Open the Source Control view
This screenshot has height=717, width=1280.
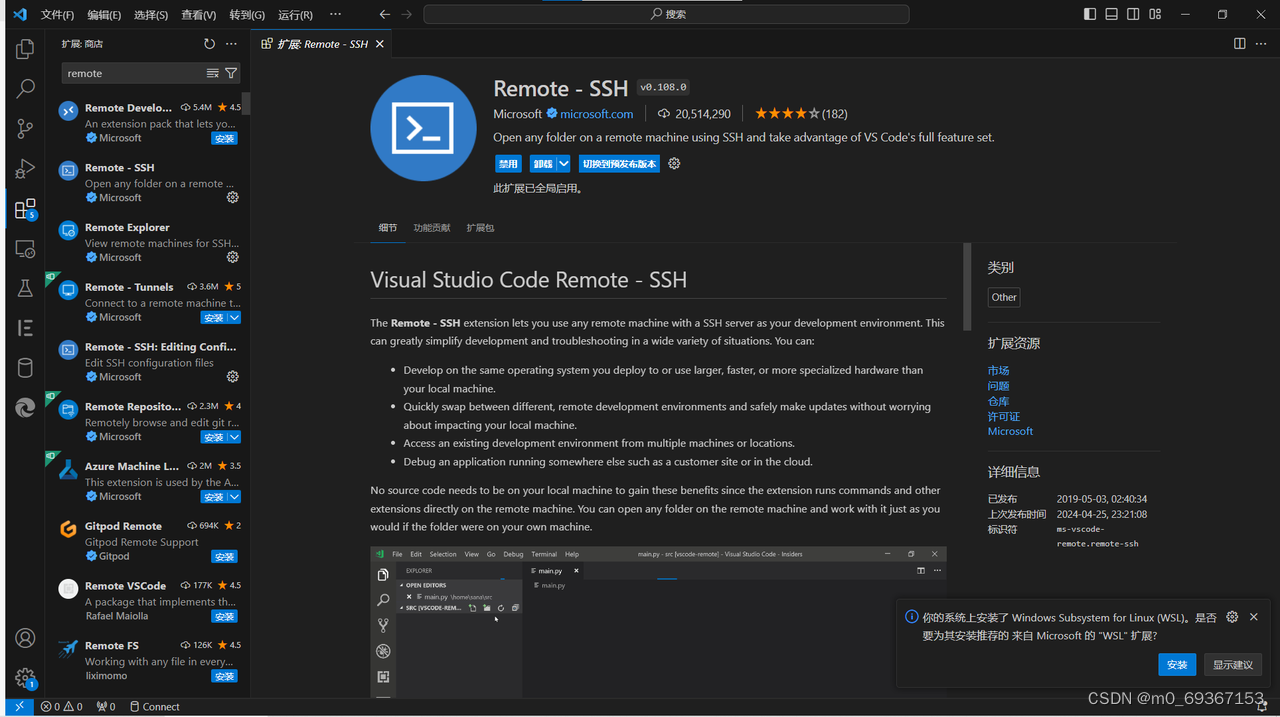[x=25, y=129]
